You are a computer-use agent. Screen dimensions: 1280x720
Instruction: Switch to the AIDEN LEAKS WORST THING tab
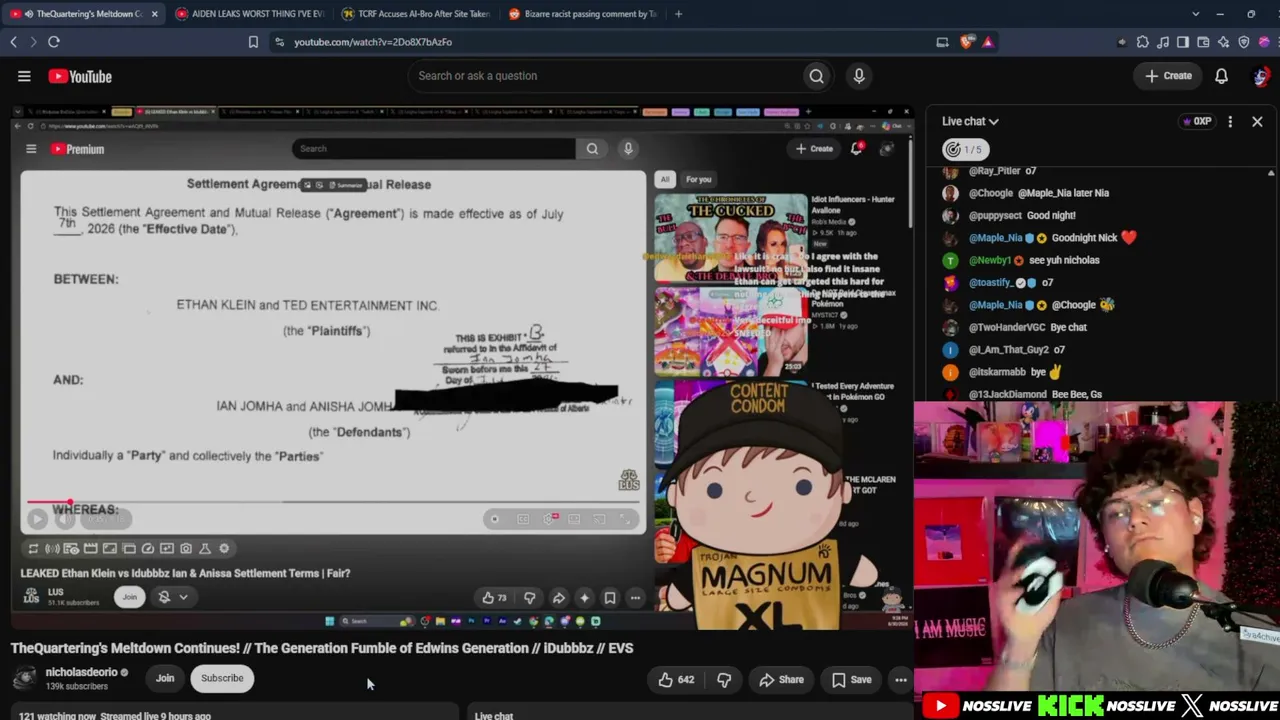click(251, 14)
